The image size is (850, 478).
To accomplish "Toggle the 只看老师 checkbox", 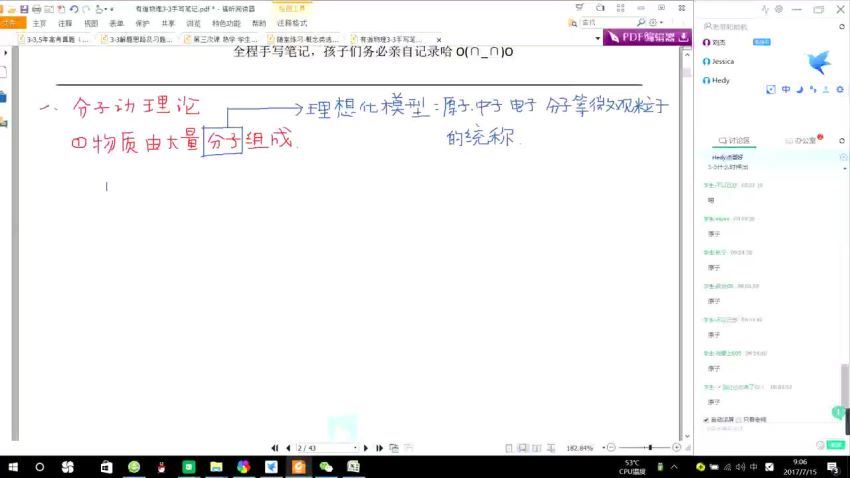I will tap(739, 420).
